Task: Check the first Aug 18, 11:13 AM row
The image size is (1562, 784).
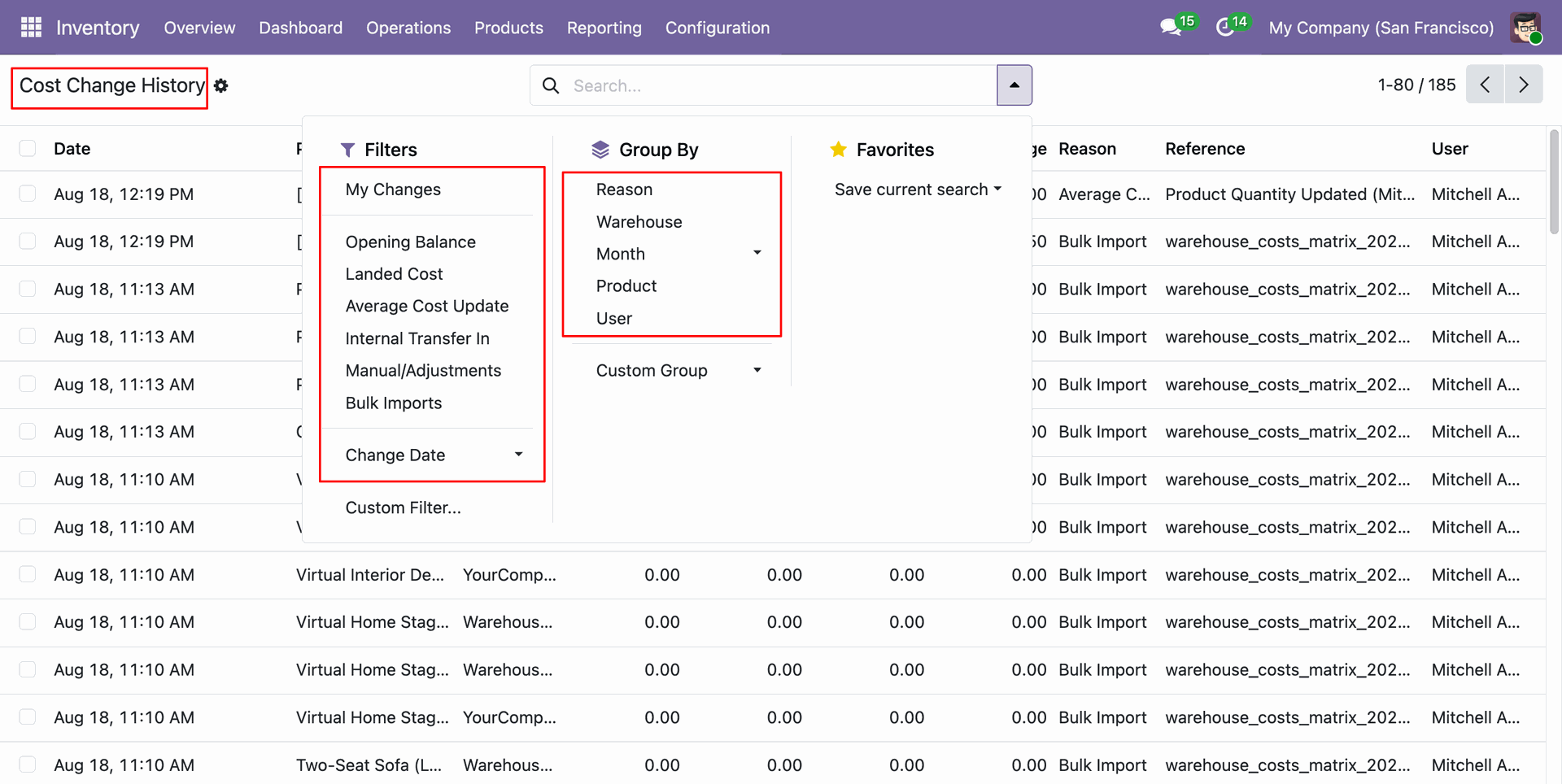Action: click(28, 289)
